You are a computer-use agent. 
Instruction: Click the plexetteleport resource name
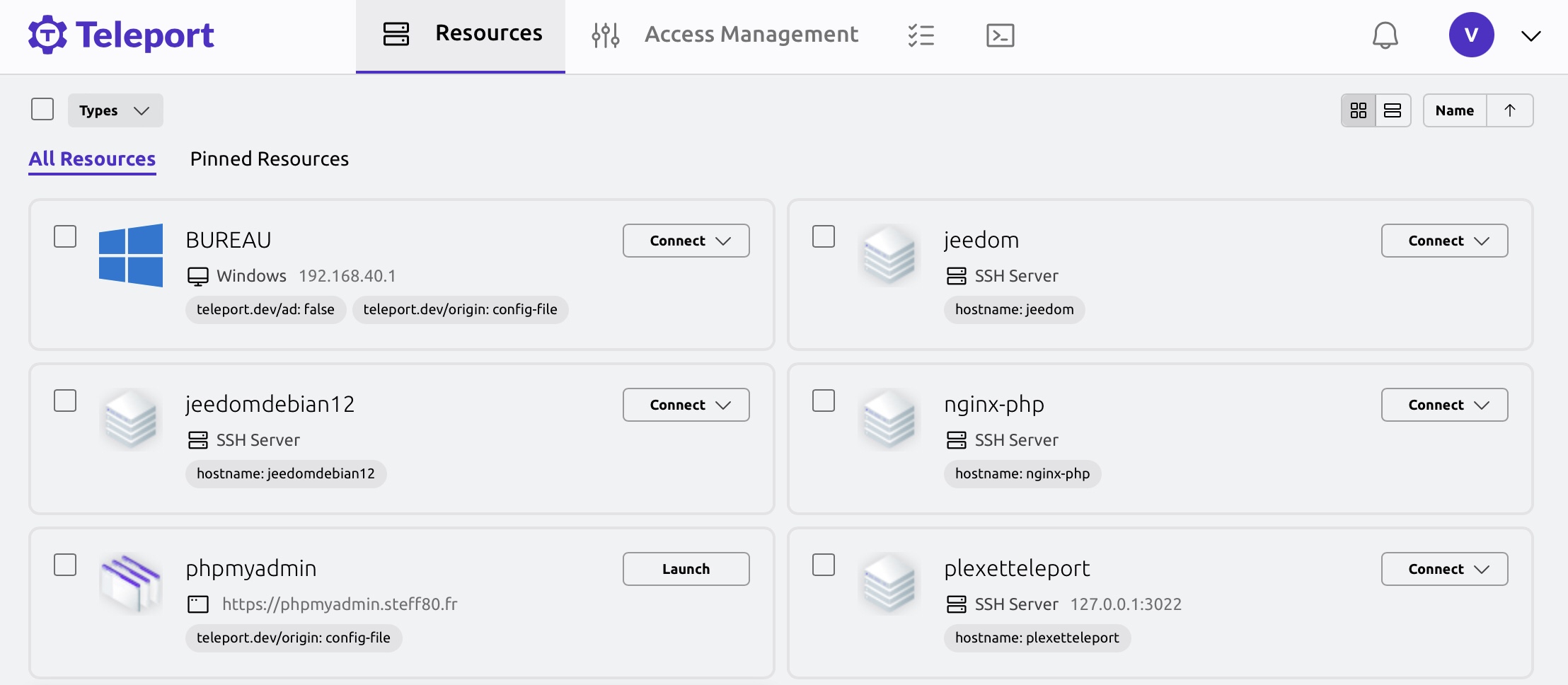tap(1017, 568)
